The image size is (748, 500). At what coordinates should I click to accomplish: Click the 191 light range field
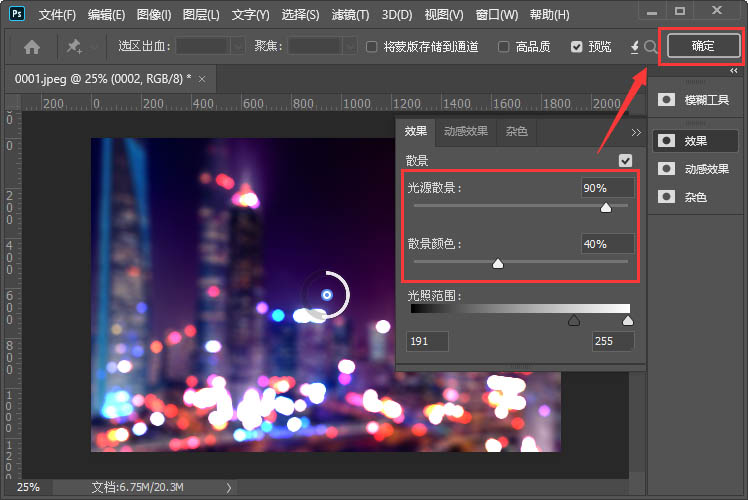pyautogui.click(x=427, y=341)
